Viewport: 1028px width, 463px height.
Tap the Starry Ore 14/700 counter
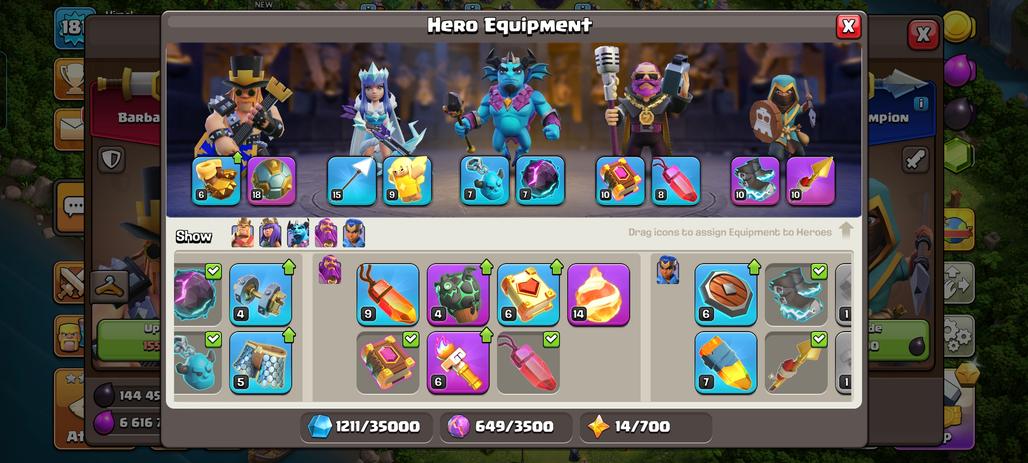pyautogui.click(x=646, y=427)
